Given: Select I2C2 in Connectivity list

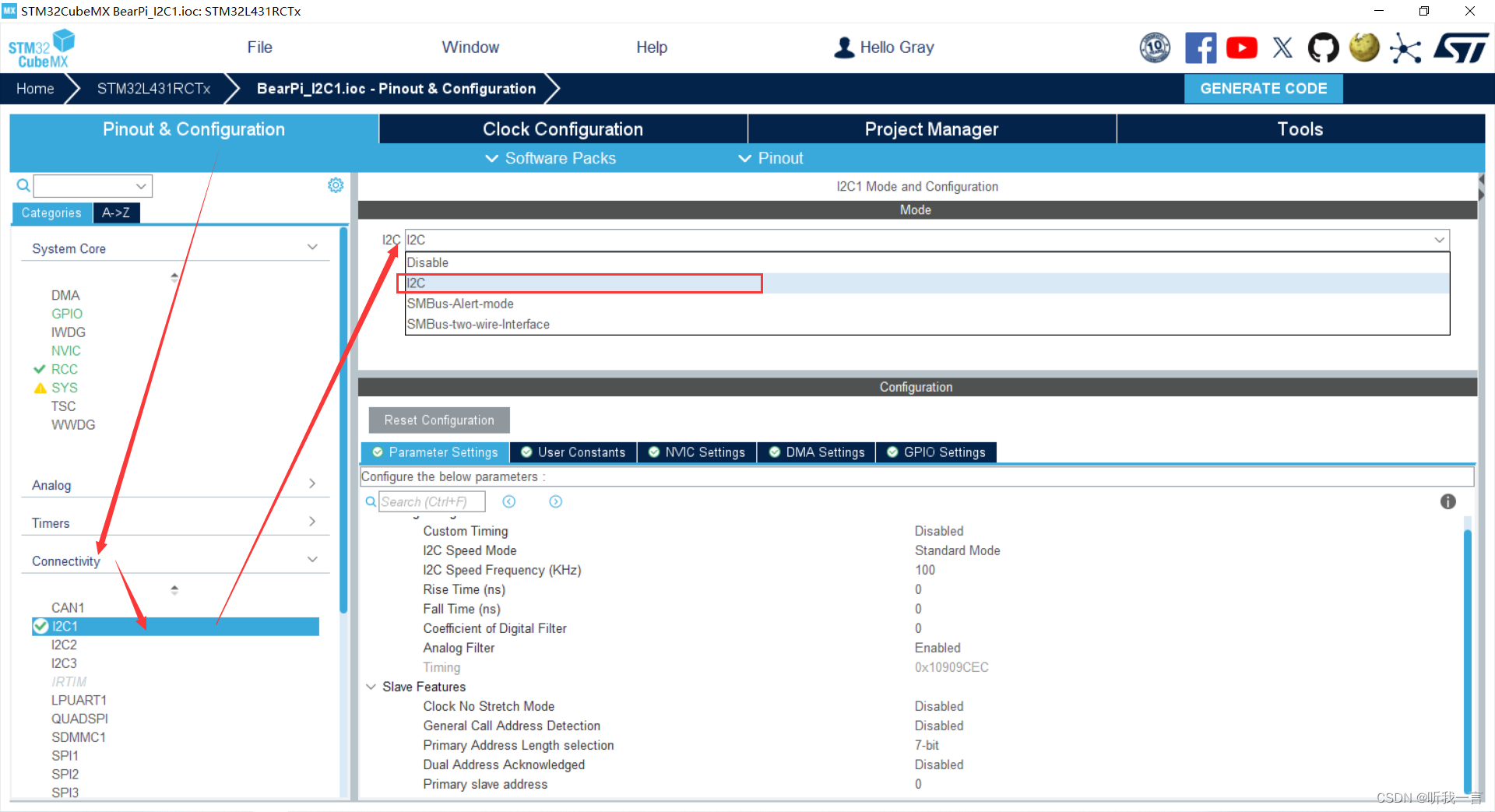Looking at the screenshot, I should click(x=64, y=645).
